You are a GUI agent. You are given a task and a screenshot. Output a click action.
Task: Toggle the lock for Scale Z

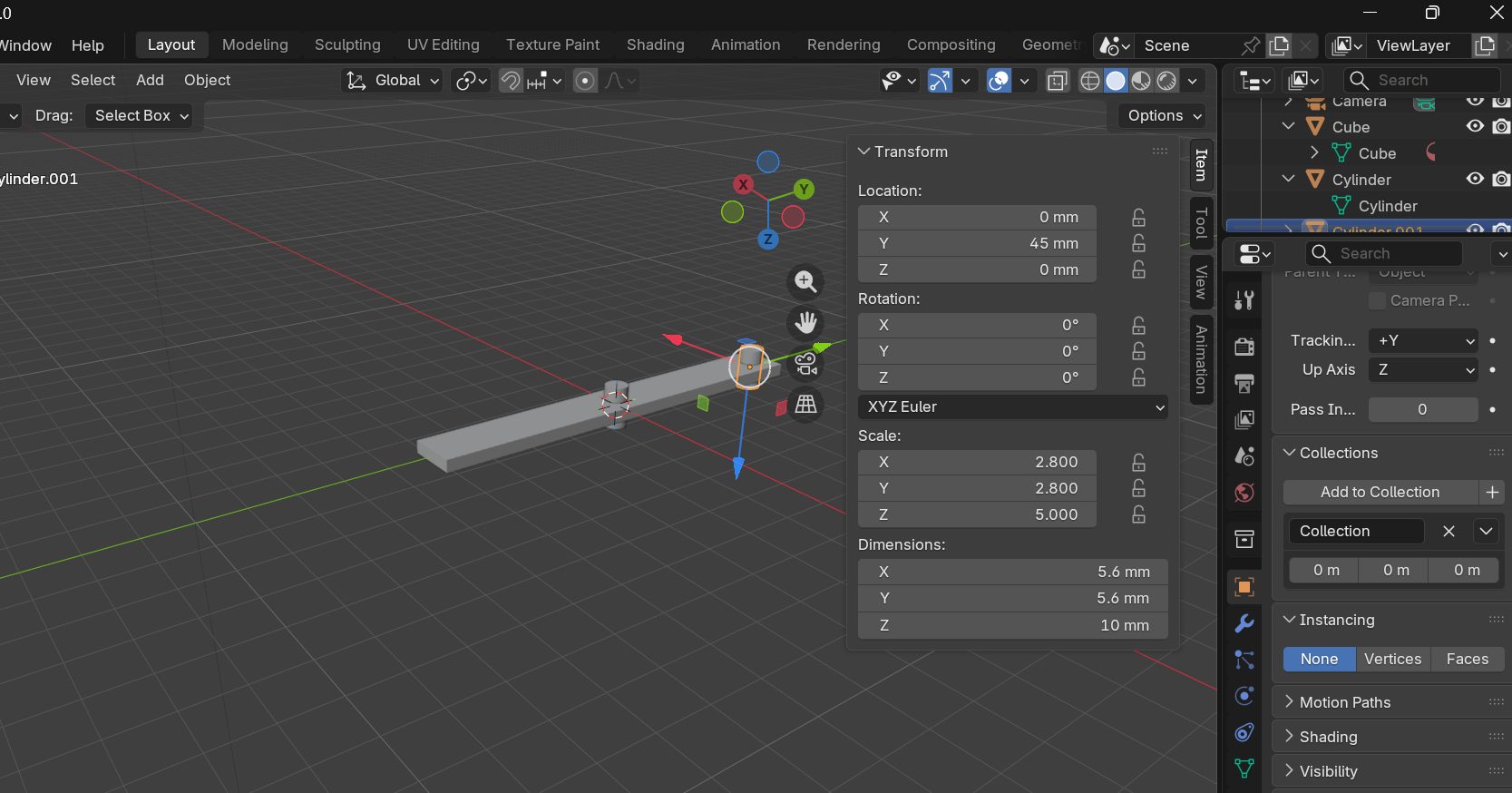(x=1138, y=515)
